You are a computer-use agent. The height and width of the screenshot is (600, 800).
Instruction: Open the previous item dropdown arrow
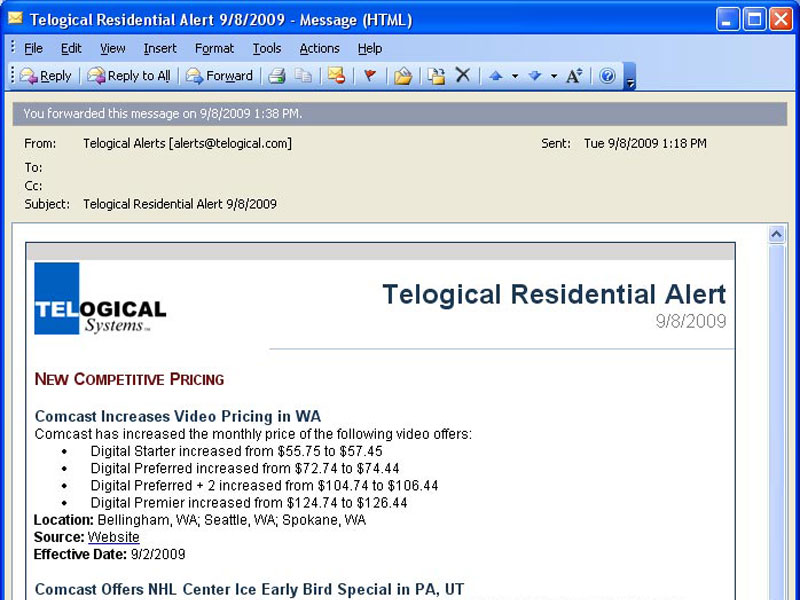click(515, 77)
